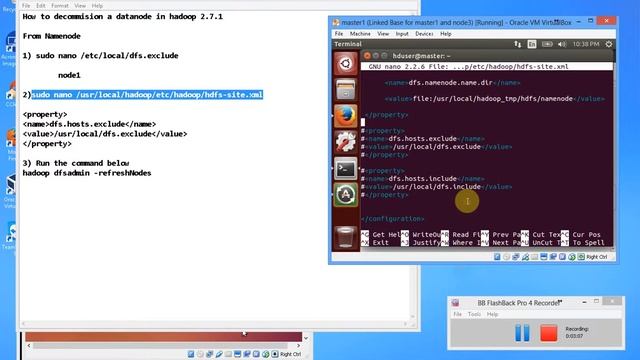The height and width of the screenshot is (360, 640).
Task: Click hard disk activity icon in master1 status bar
Action: point(497,257)
